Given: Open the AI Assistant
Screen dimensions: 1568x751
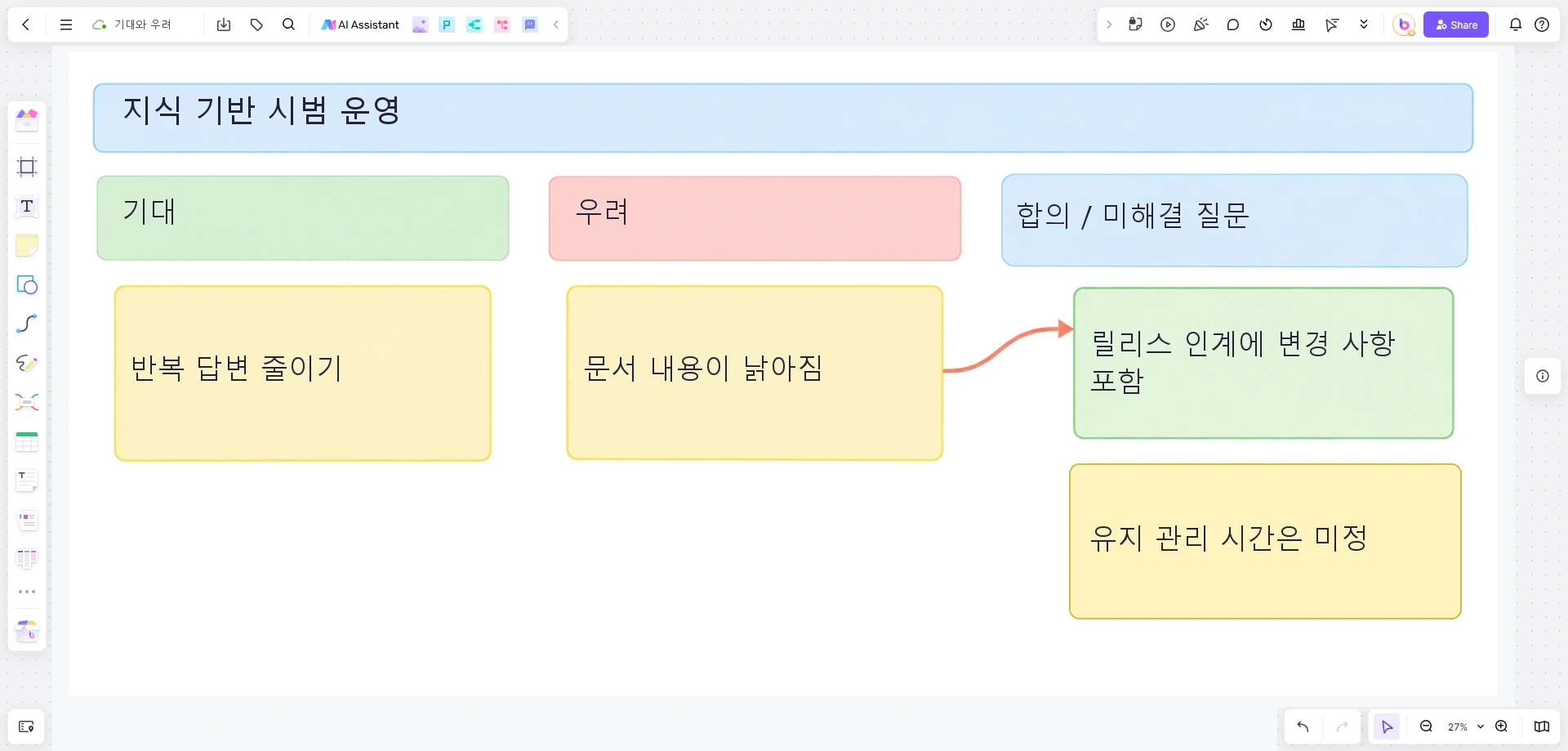Looking at the screenshot, I should [x=360, y=25].
